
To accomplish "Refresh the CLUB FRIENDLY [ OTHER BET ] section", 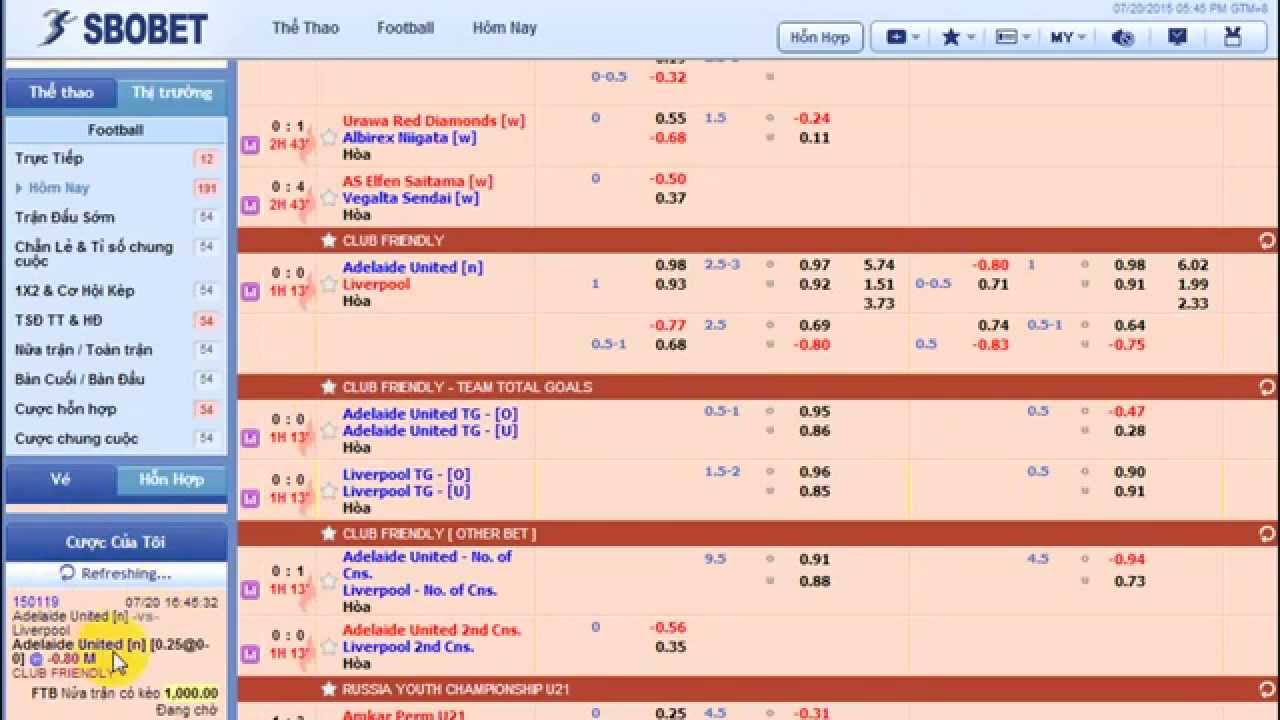I will [1267, 534].
